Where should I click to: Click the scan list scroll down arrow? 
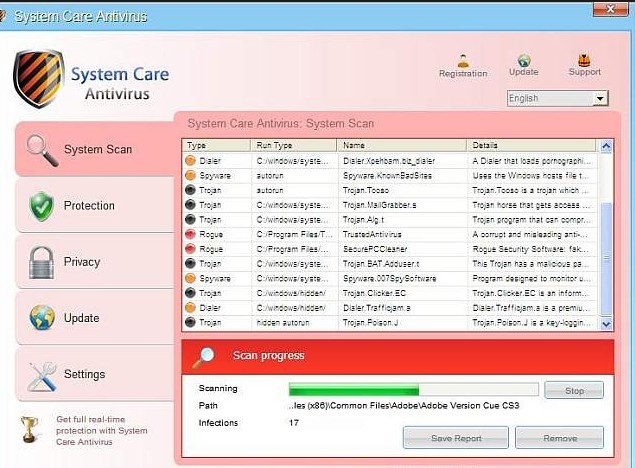pos(606,324)
